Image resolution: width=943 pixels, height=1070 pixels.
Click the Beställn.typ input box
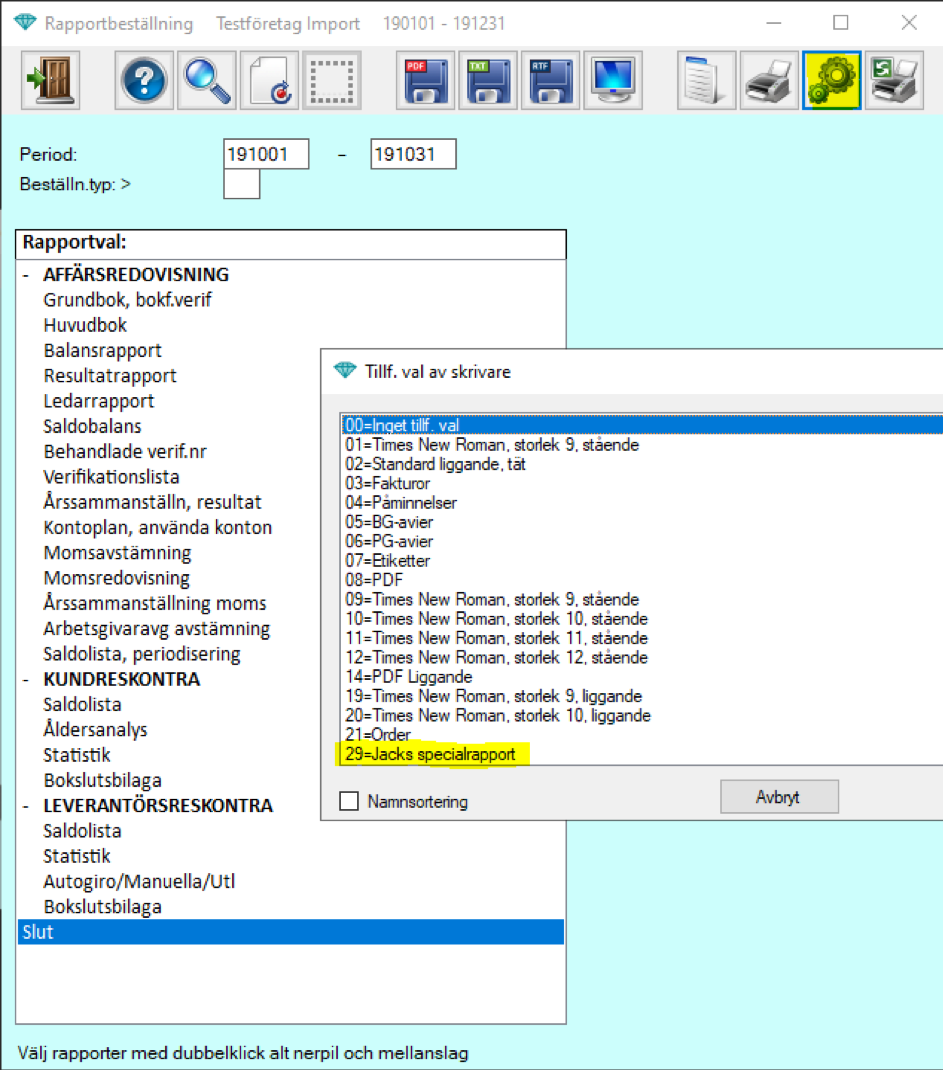(x=242, y=184)
